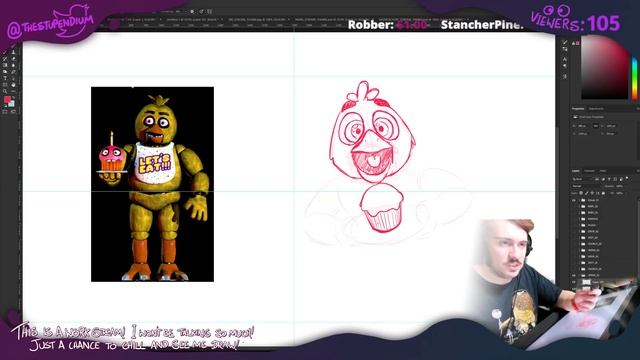
Task: Select the Hand tool
Action: click(13, 85)
